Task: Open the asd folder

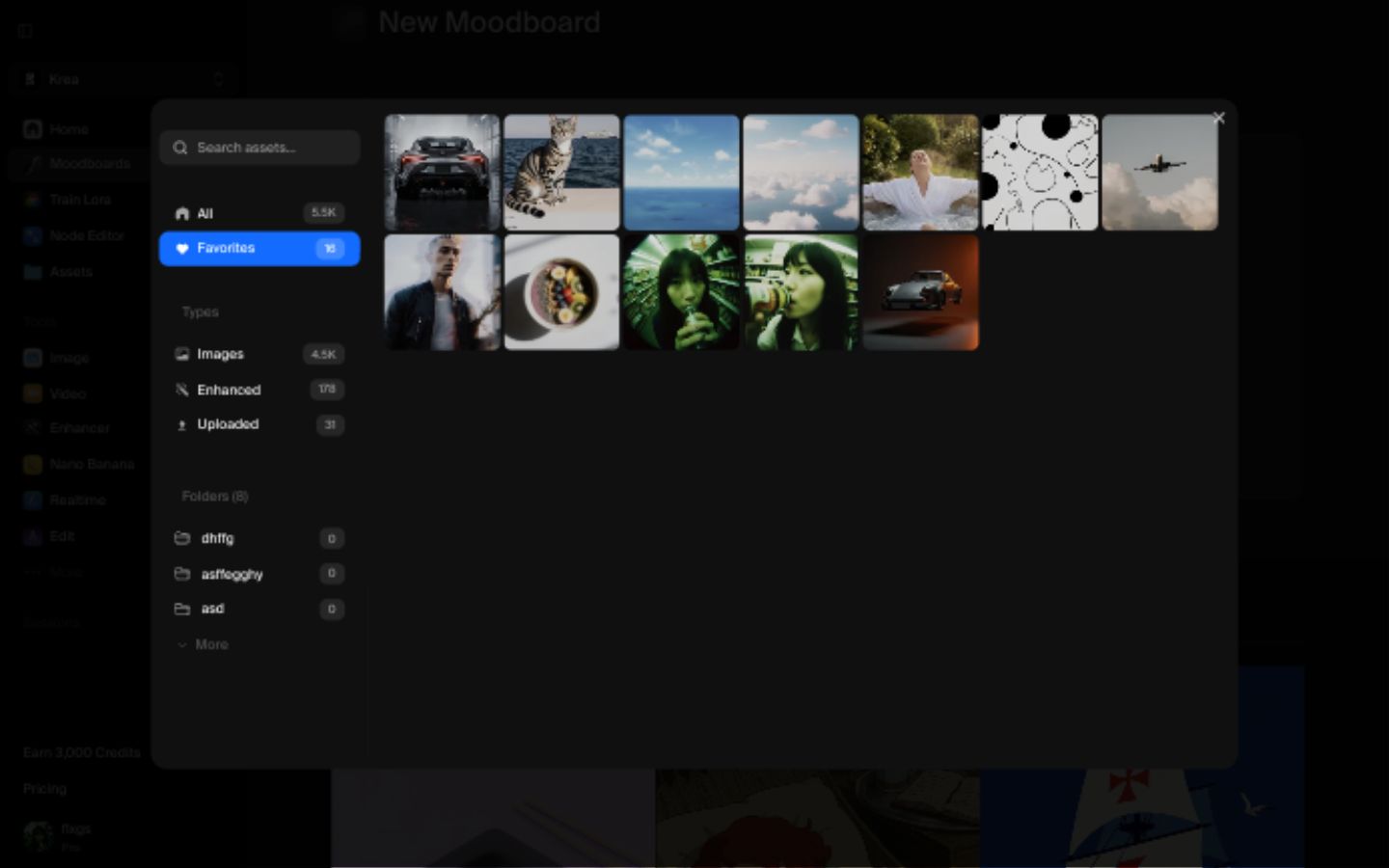Action: coord(259,609)
